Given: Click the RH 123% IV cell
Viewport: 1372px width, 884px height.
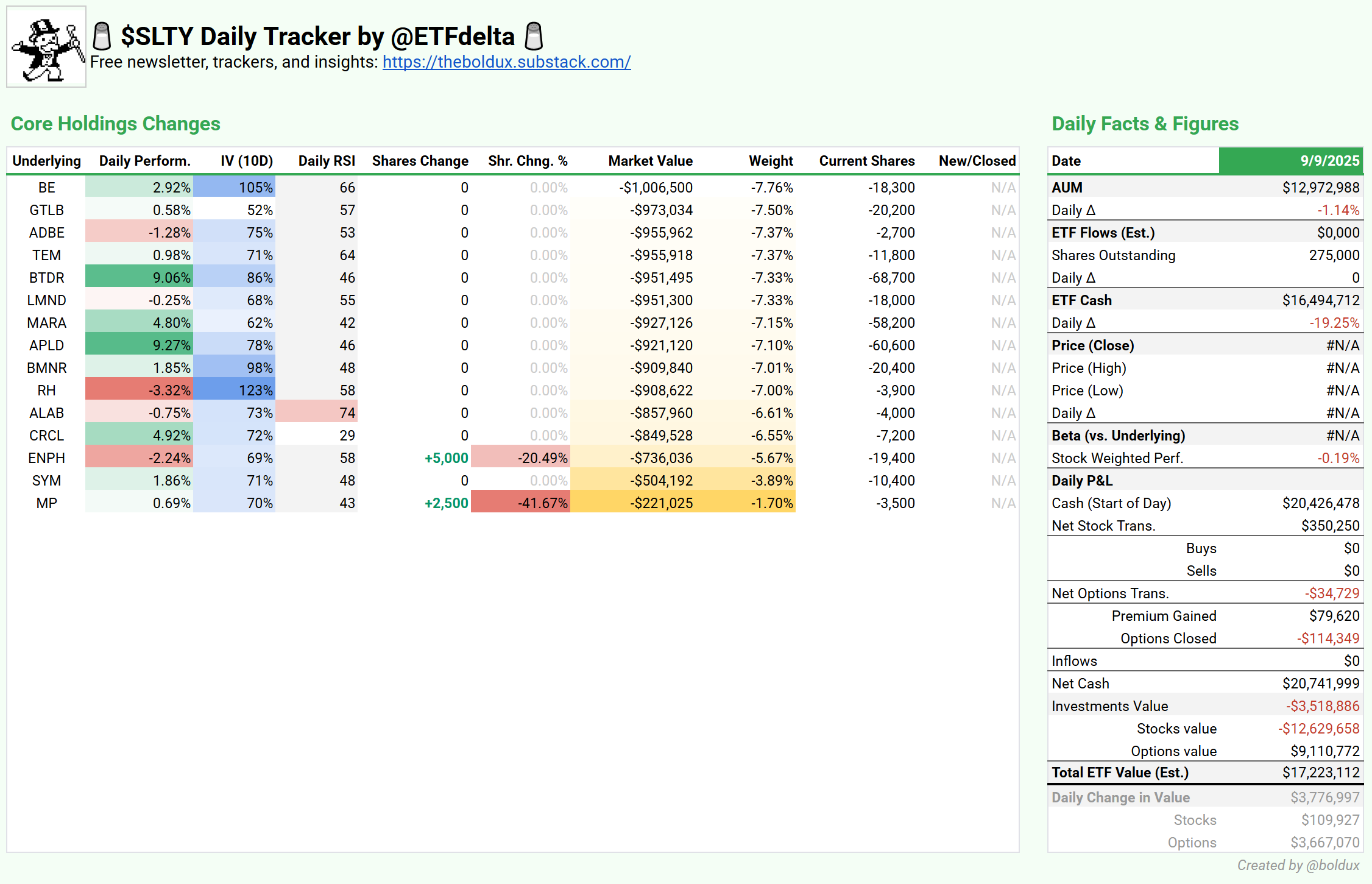Looking at the screenshot, I should pos(235,391).
